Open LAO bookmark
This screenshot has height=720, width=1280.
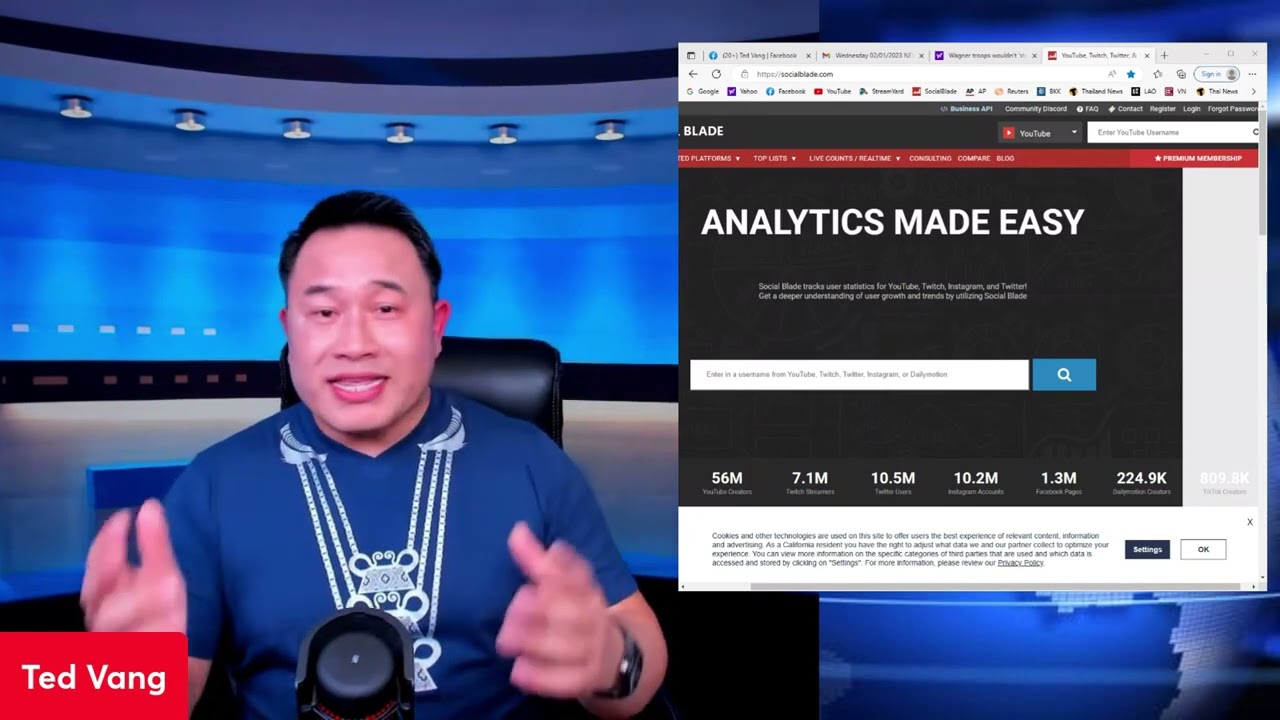1145,91
